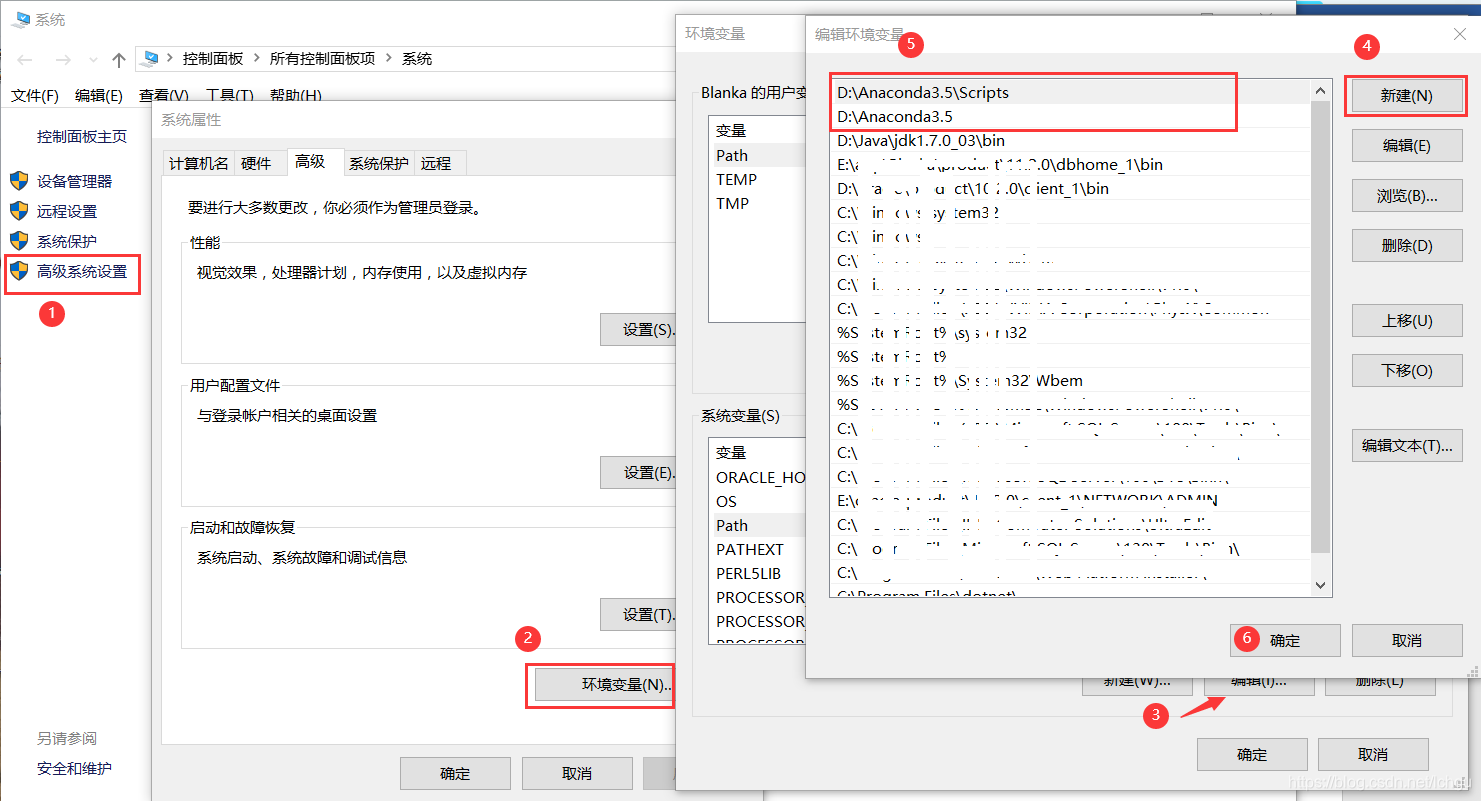1481x801 pixels.
Task: Click the performance 设置(S) button
Action: point(639,330)
